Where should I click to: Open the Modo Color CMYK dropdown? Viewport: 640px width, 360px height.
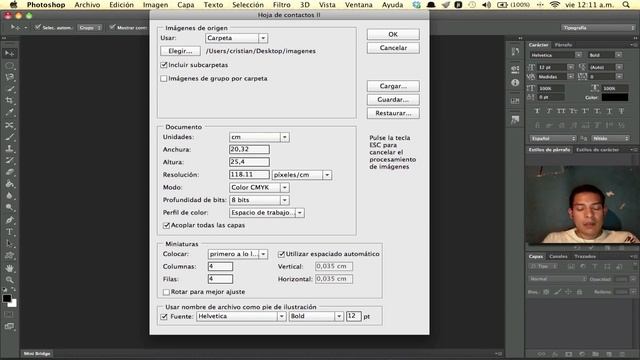coord(259,187)
